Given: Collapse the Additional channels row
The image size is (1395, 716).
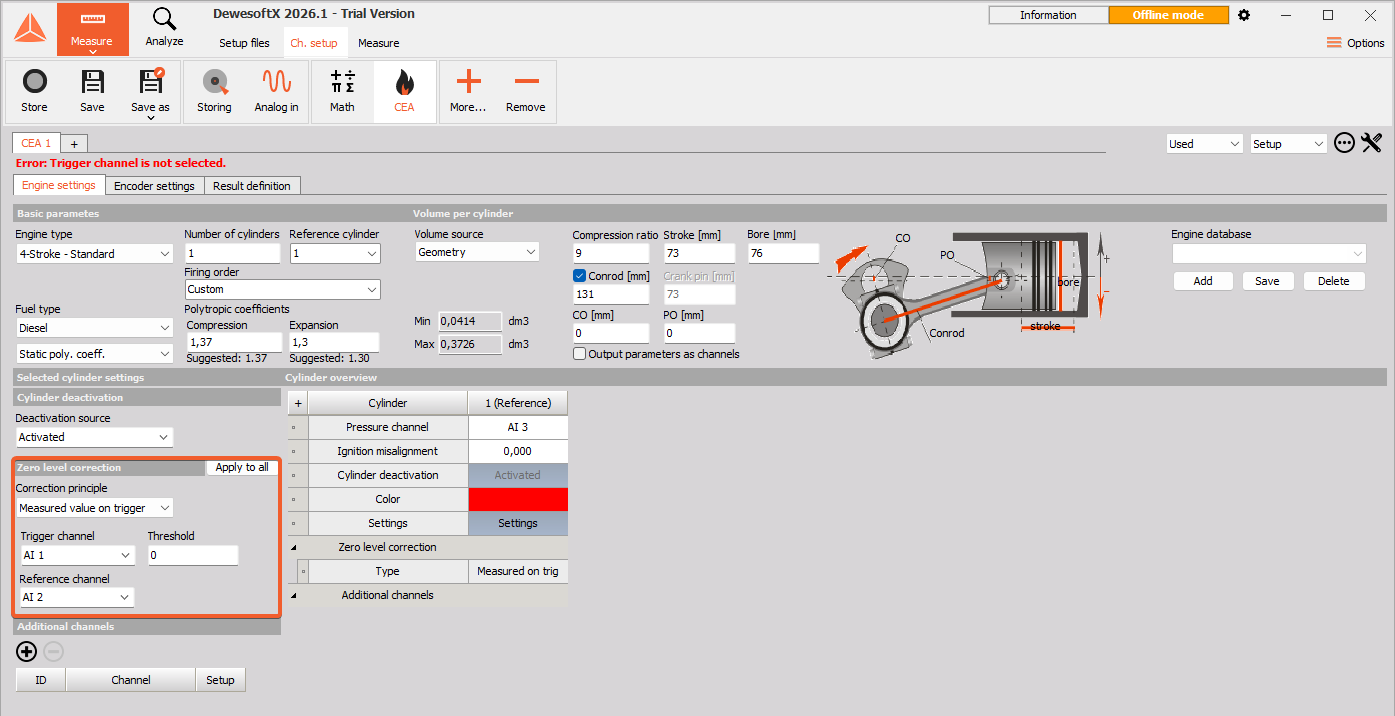Looking at the screenshot, I should coord(294,595).
